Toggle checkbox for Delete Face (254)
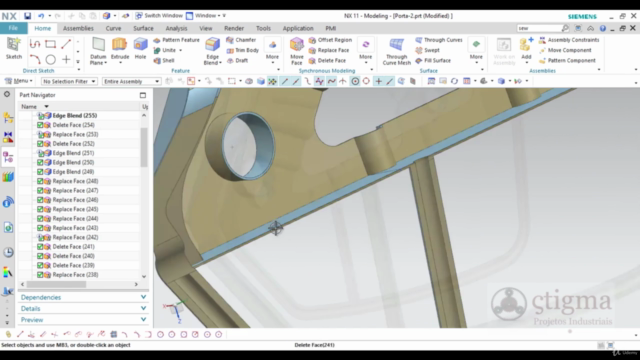The width and height of the screenshot is (640, 360). click(x=40, y=125)
